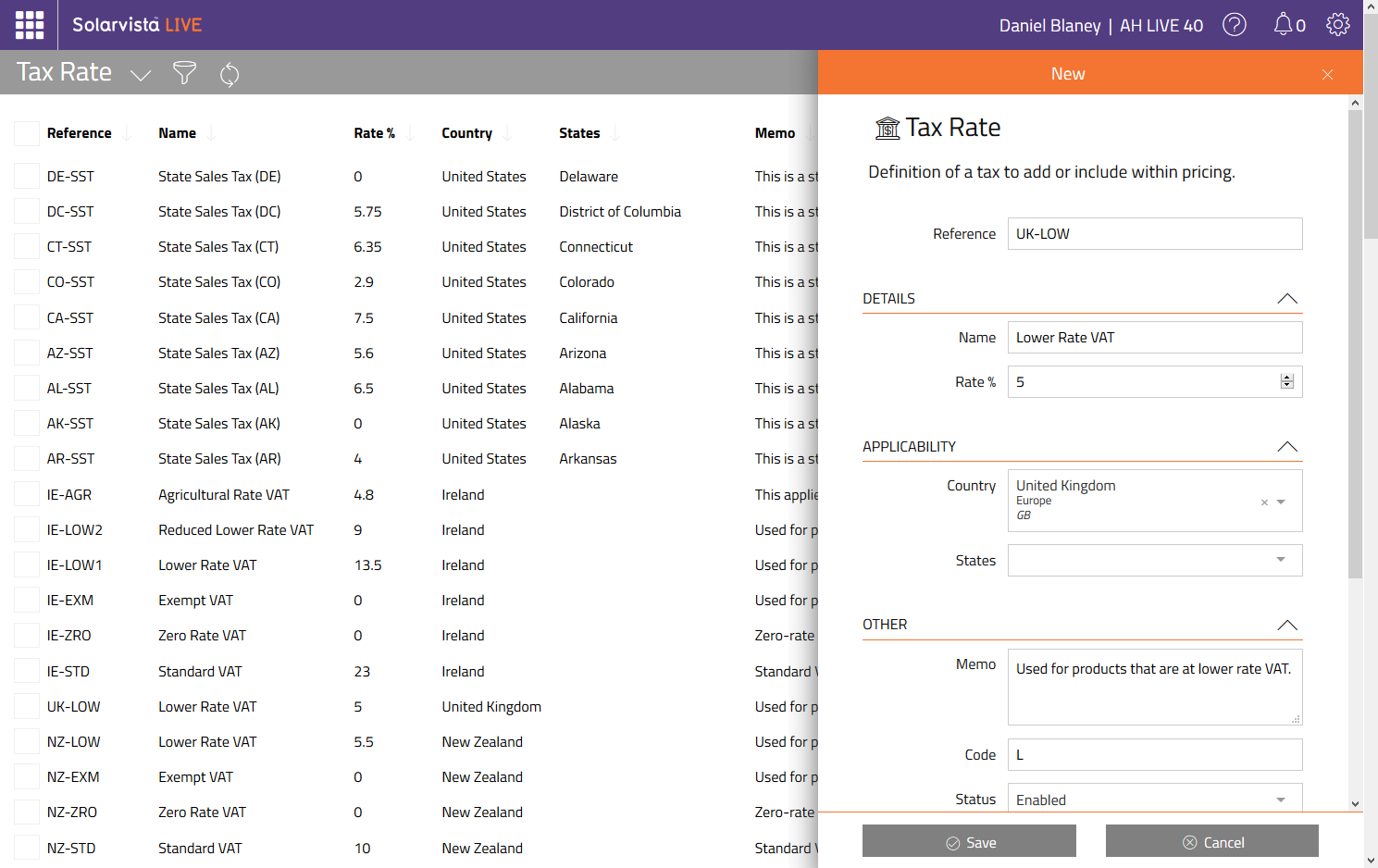Click the IE-LOW1 reference cell
Screen dimensions: 1378x868
click(x=75, y=564)
